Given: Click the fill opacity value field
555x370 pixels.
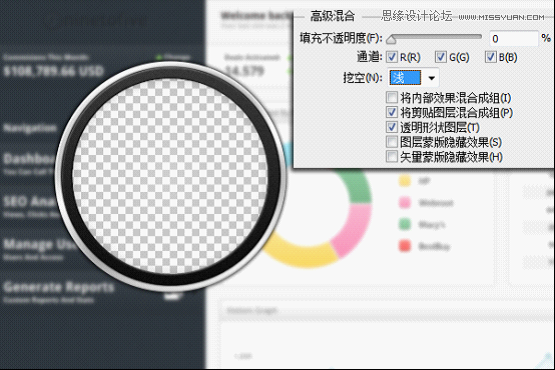Looking at the screenshot, I should [x=514, y=38].
